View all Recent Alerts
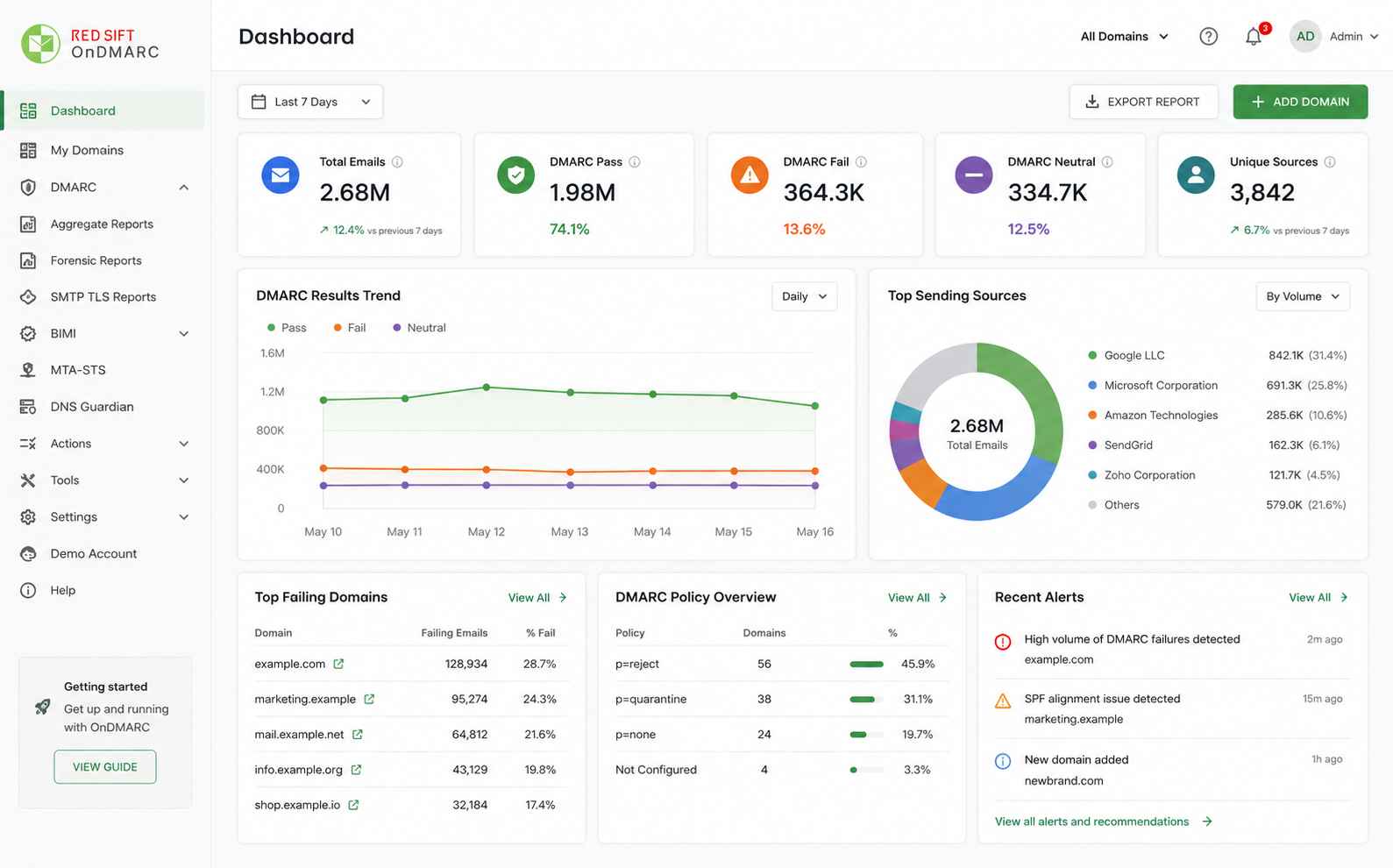The image size is (1393, 868). coord(1318,597)
